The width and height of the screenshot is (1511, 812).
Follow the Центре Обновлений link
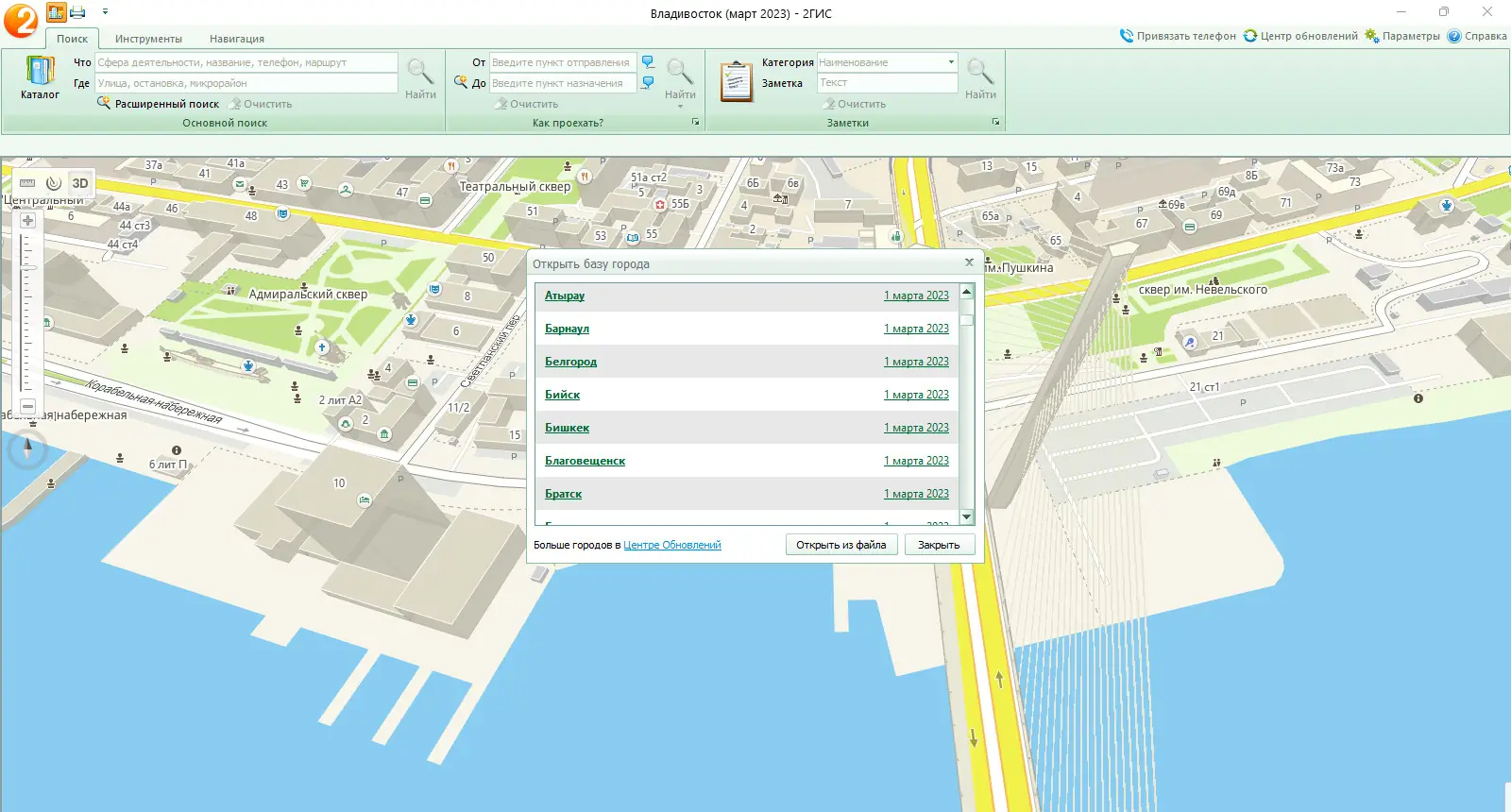pos(671,545)
